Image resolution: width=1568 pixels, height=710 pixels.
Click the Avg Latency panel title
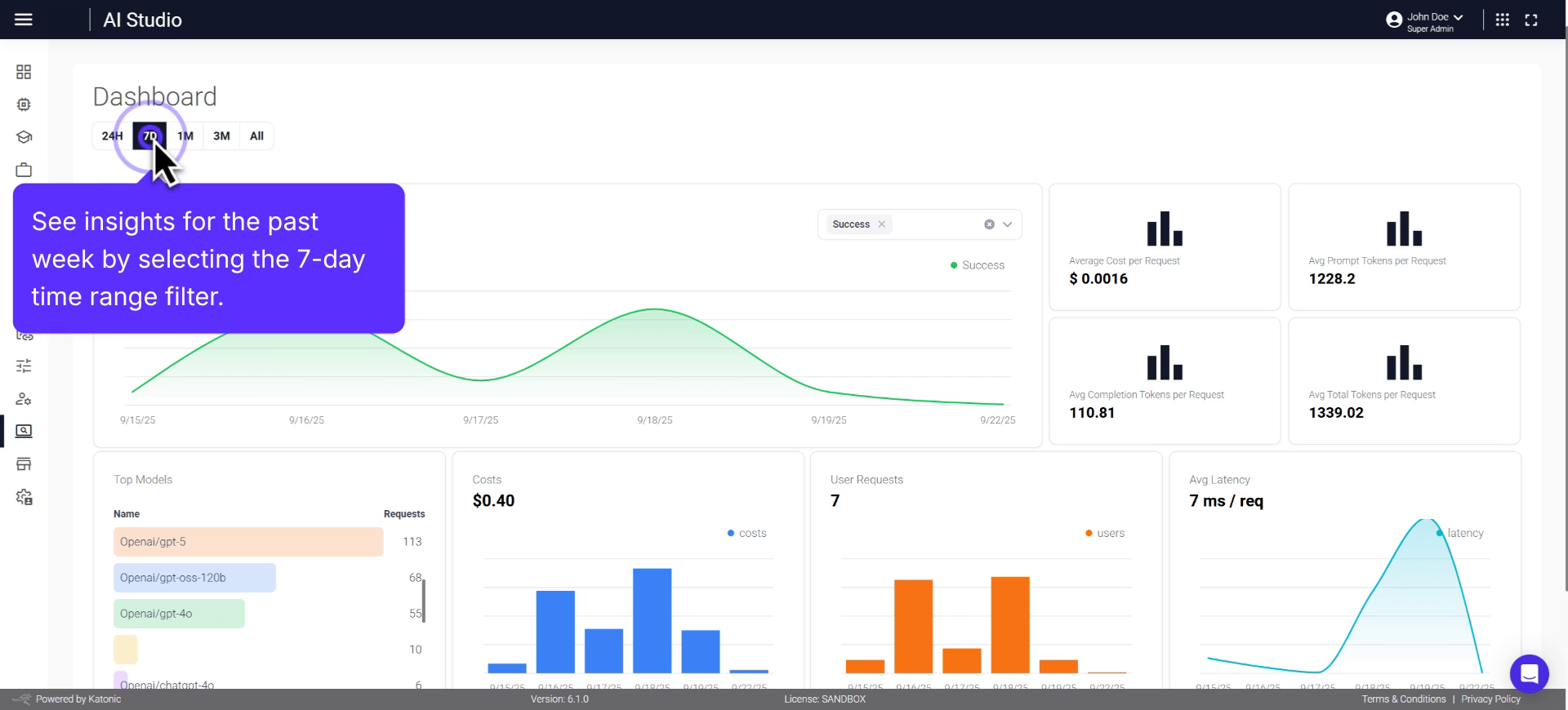tap(1219, 480)
